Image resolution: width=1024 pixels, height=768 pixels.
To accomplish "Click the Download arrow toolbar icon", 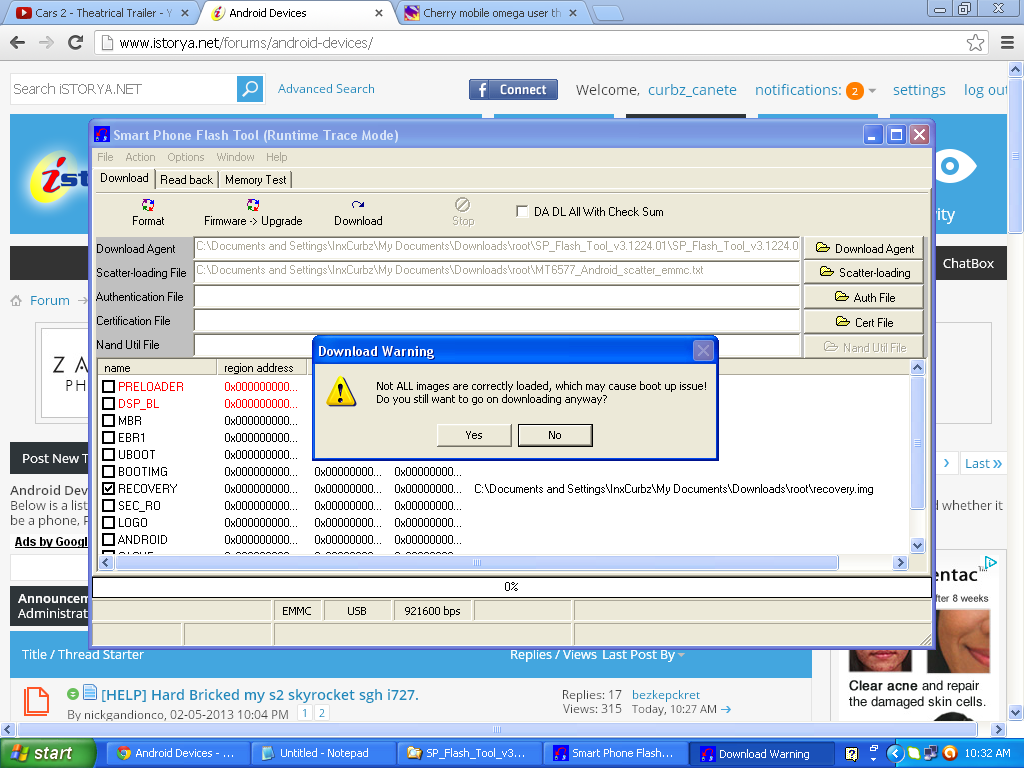I will [358, 205].
